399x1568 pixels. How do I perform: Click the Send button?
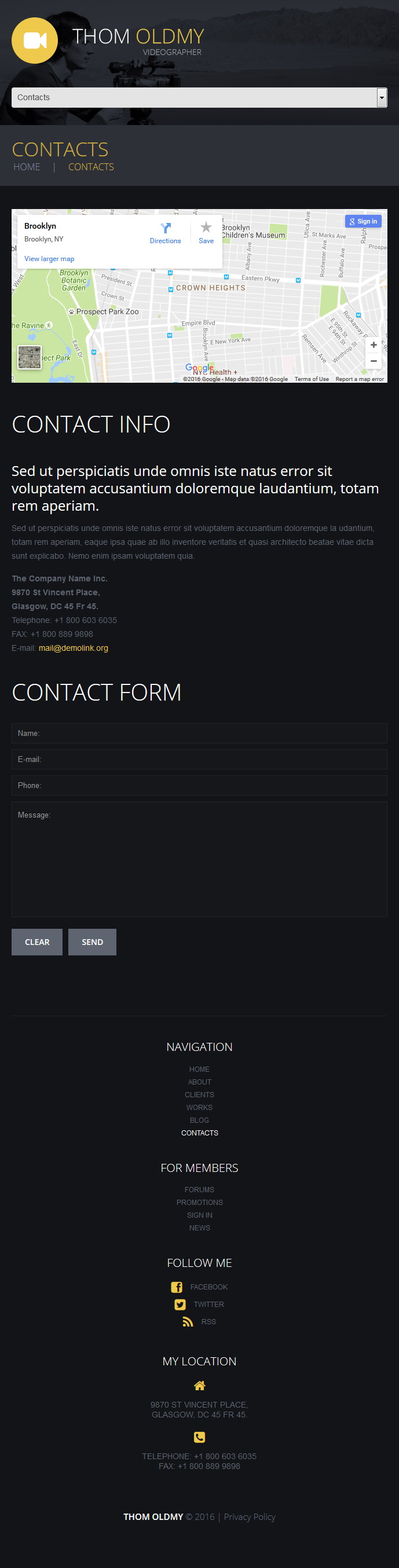click(92, 942)
